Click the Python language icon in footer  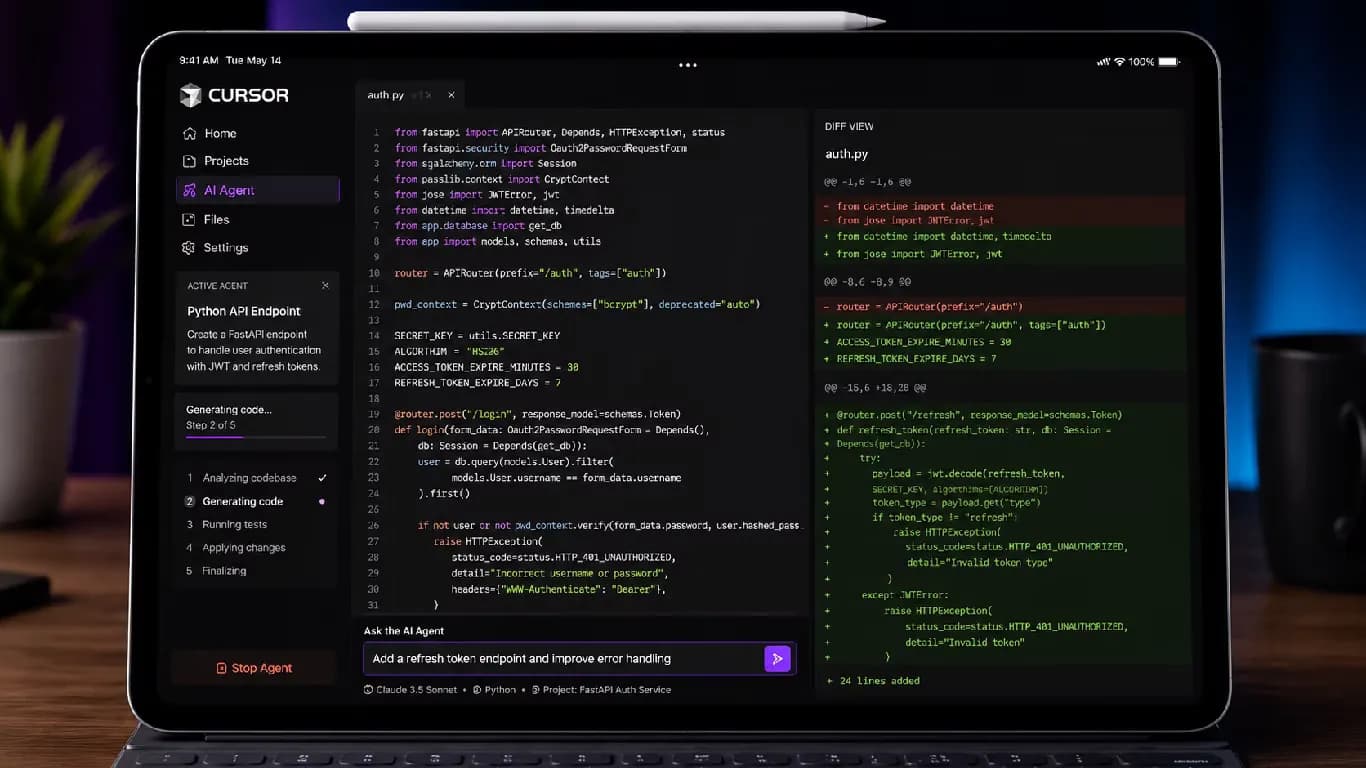[477, 689]
